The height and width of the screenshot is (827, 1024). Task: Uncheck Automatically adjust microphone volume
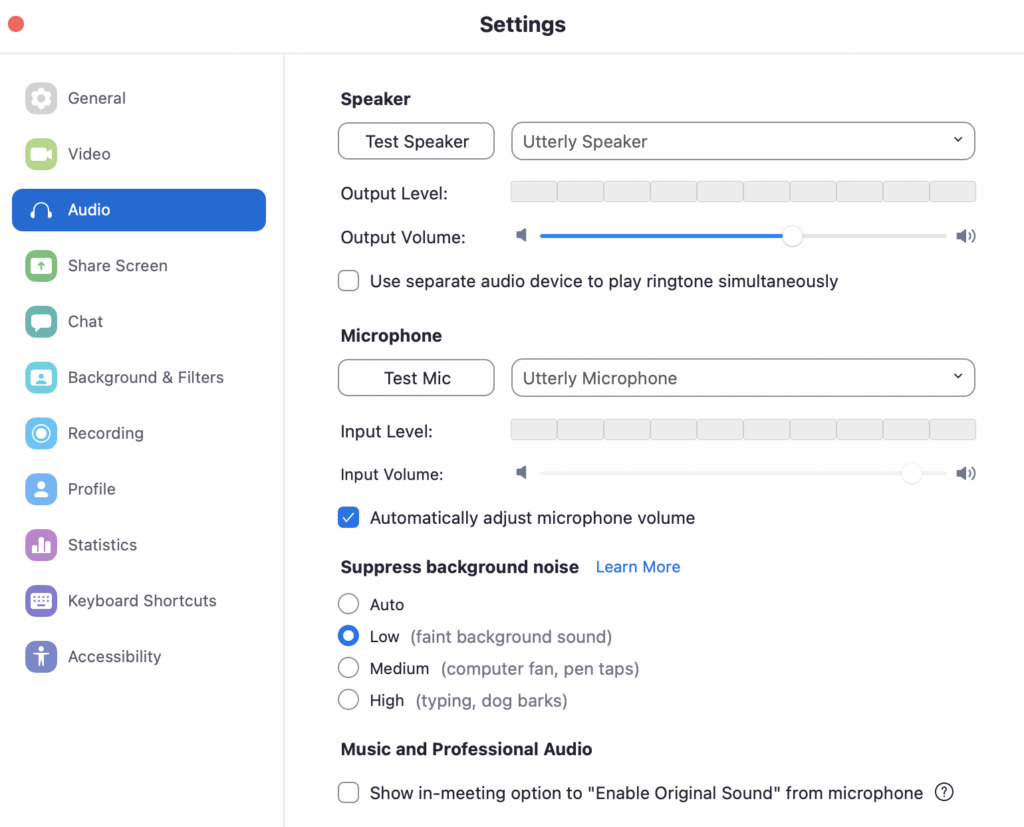pos(349,517)
